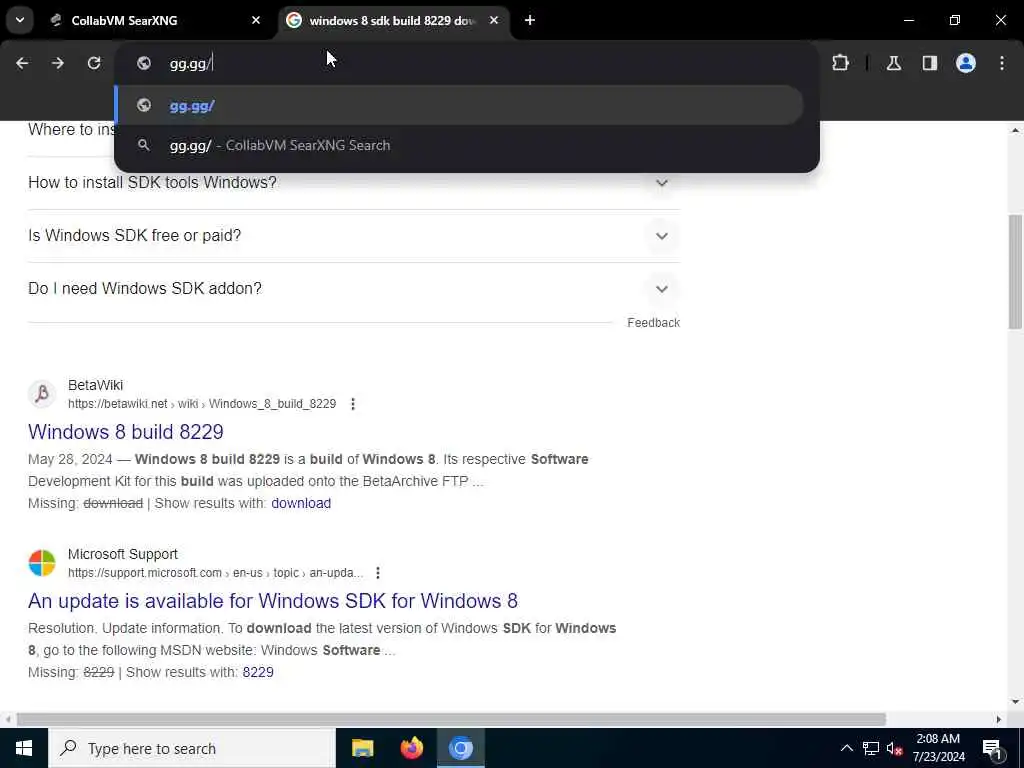Close the CollabVM SearXNG tab
Screen dimensions: 1024x768
pos(256,20)
